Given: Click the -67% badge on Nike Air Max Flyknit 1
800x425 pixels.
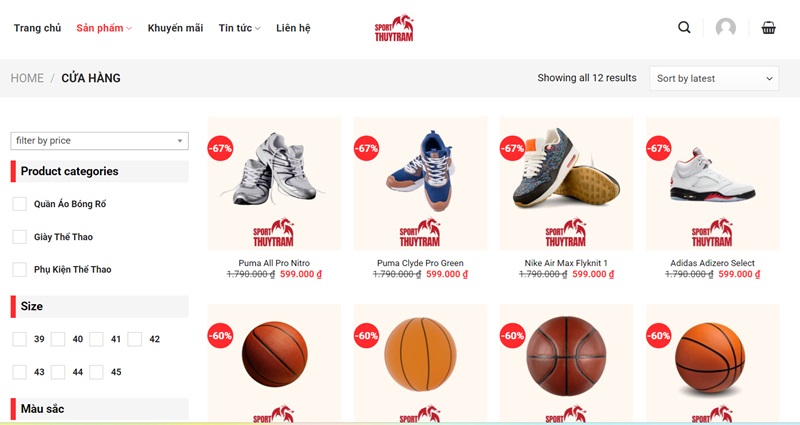Looking at the screenshot, I should pos(513,148).
